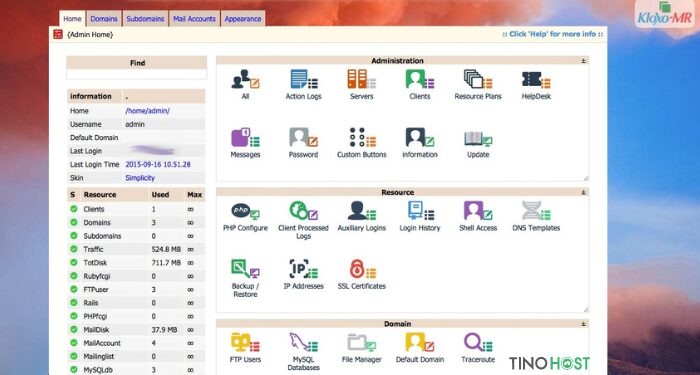Click the green status icon for Subdomains
This screenshot has width=700, height=375.
pos(74,236)
